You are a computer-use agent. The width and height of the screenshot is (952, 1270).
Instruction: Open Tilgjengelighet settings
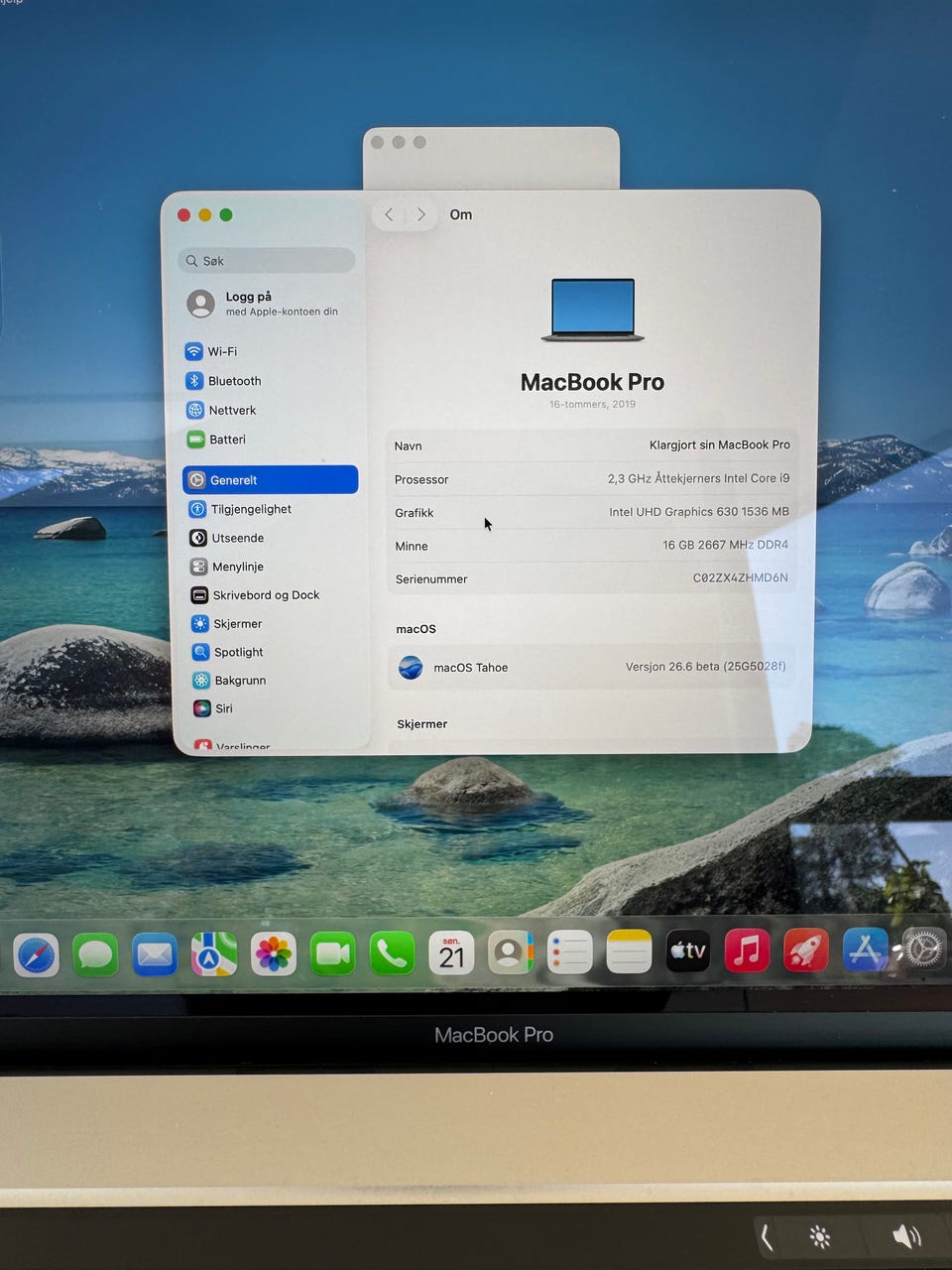[x=240, y=509]
